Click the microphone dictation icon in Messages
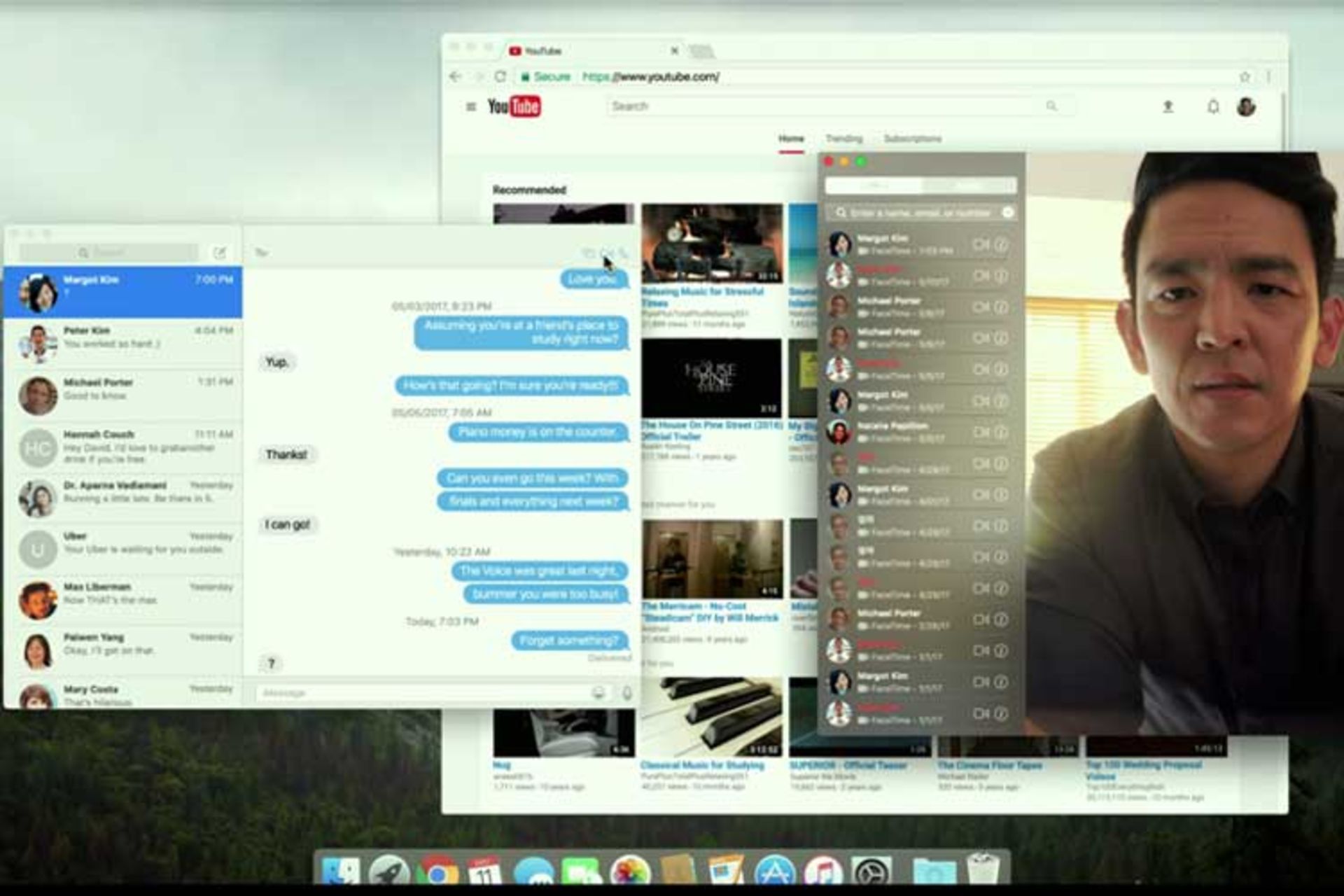The width and height of the screenshot is (1344, 896). point(627,692)
